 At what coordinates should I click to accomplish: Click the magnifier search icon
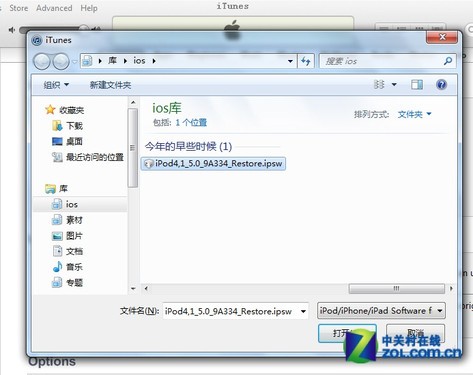[448, 61]
